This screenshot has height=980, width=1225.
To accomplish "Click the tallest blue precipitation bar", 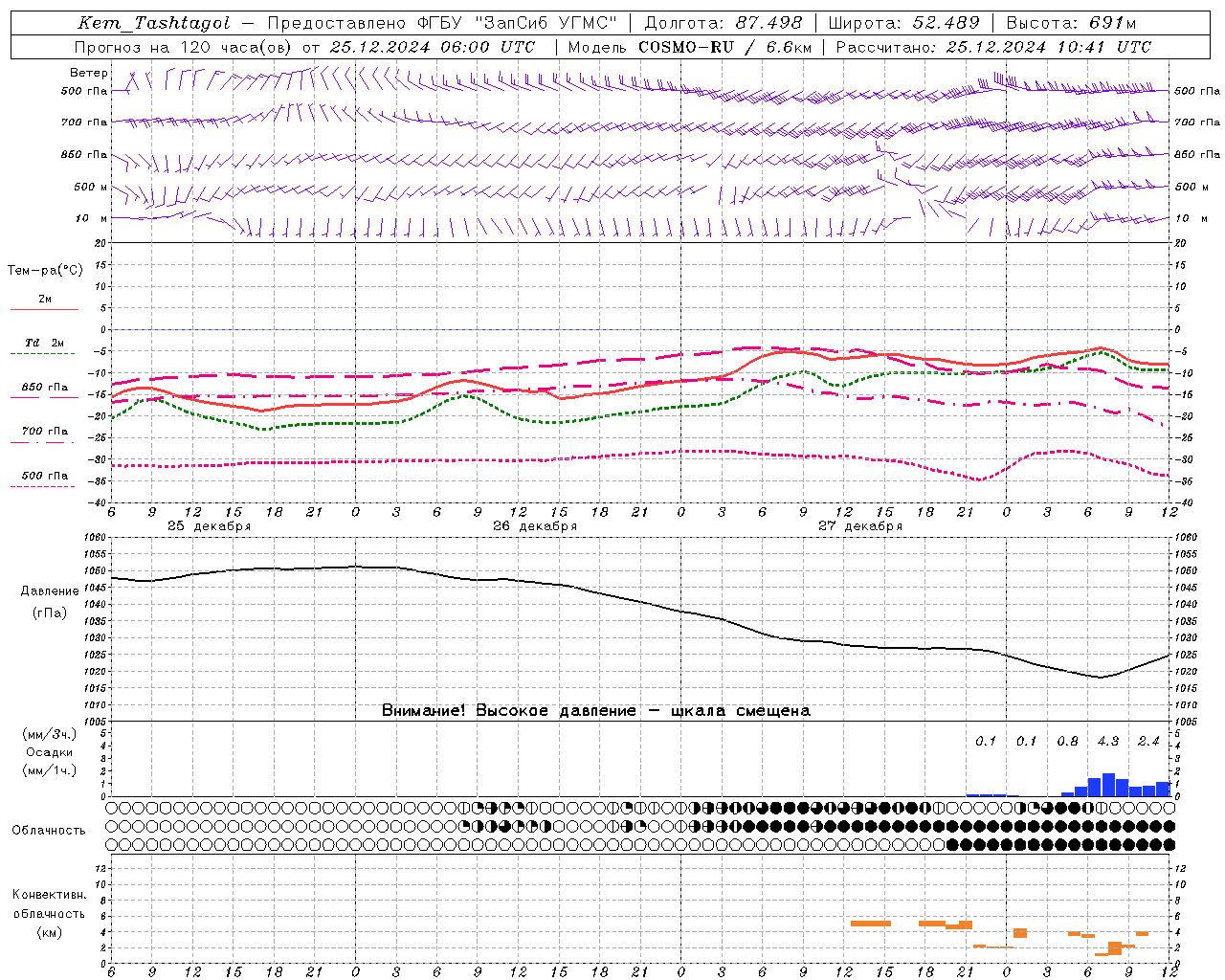I will click(1108, 785).
